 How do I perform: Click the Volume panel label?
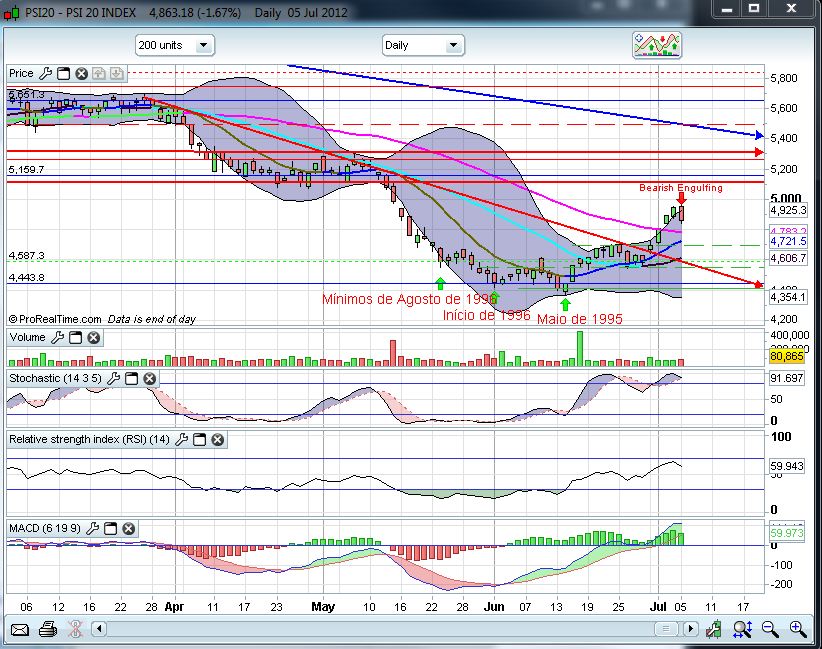27,338
